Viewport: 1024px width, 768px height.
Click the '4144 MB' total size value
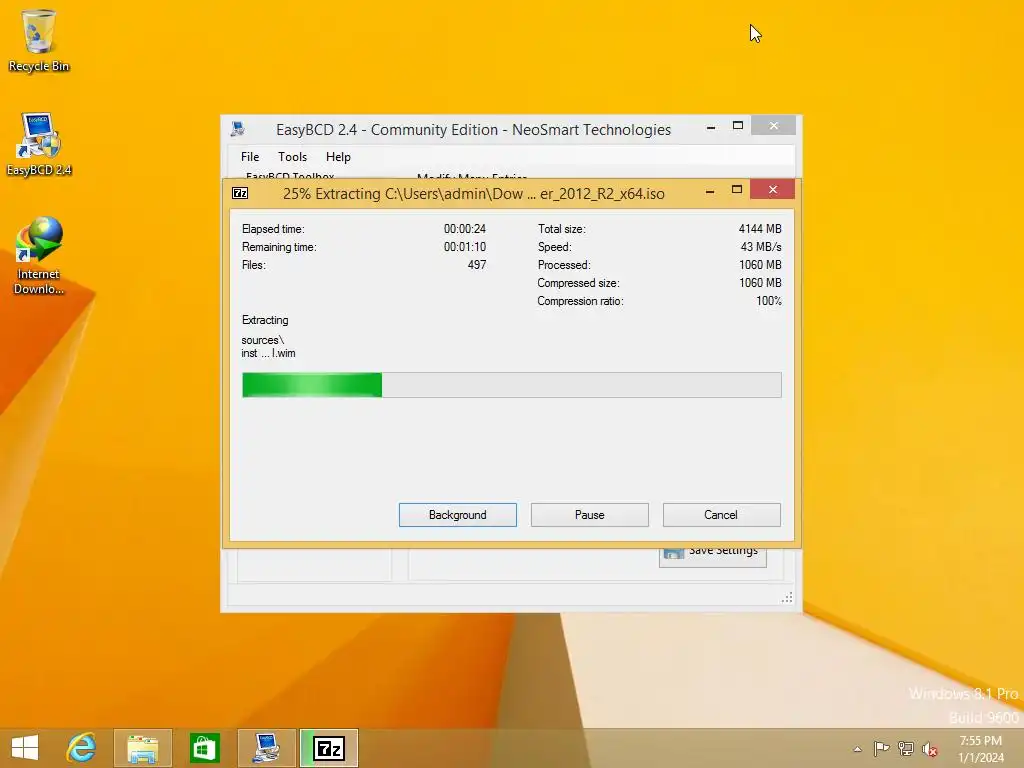pyautogui.click(x=760, y=229)
